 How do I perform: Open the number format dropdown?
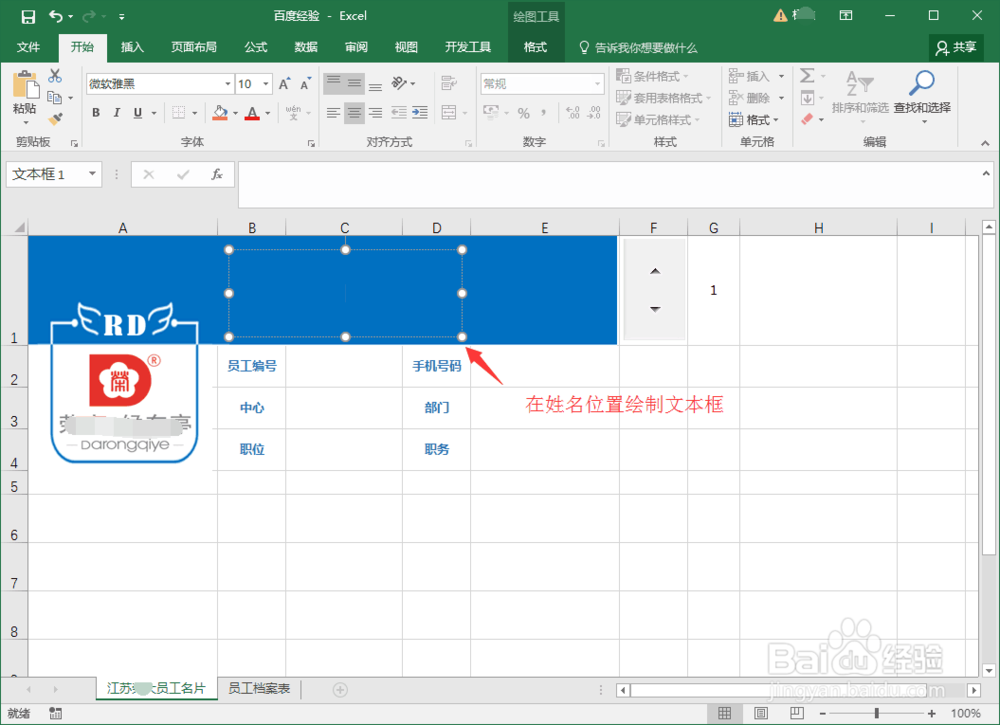click(598, 84)
